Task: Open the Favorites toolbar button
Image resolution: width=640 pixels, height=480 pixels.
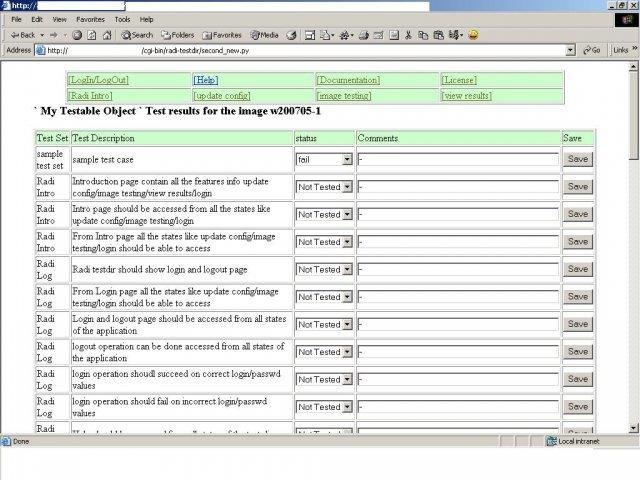Action: 220,34
